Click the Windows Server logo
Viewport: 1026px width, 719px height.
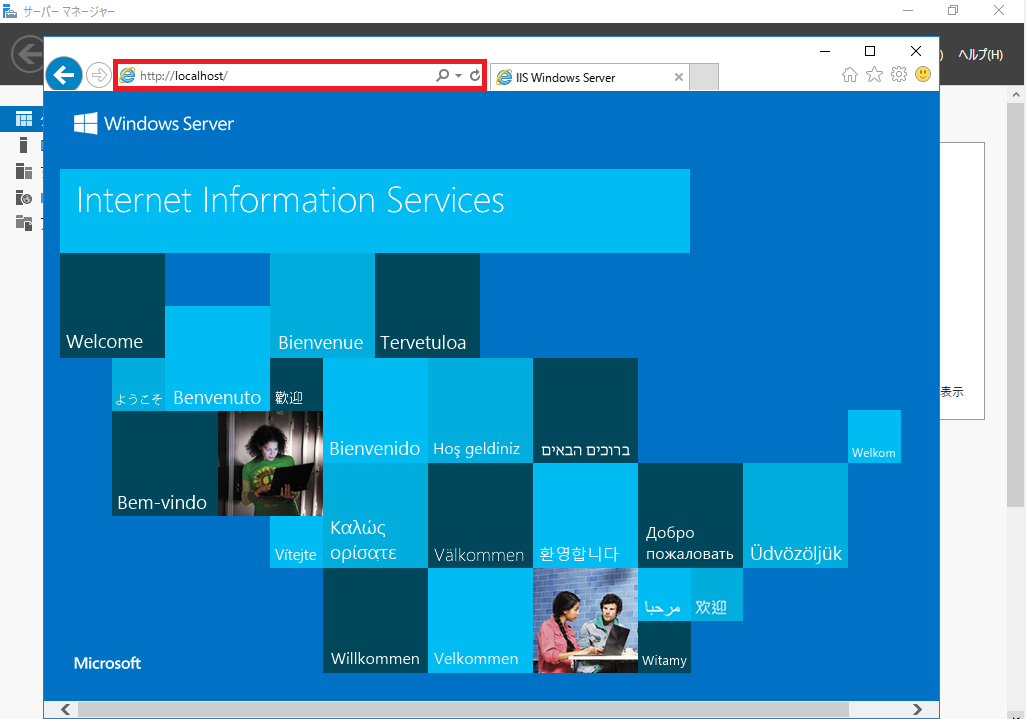click(x=154, y=123)
